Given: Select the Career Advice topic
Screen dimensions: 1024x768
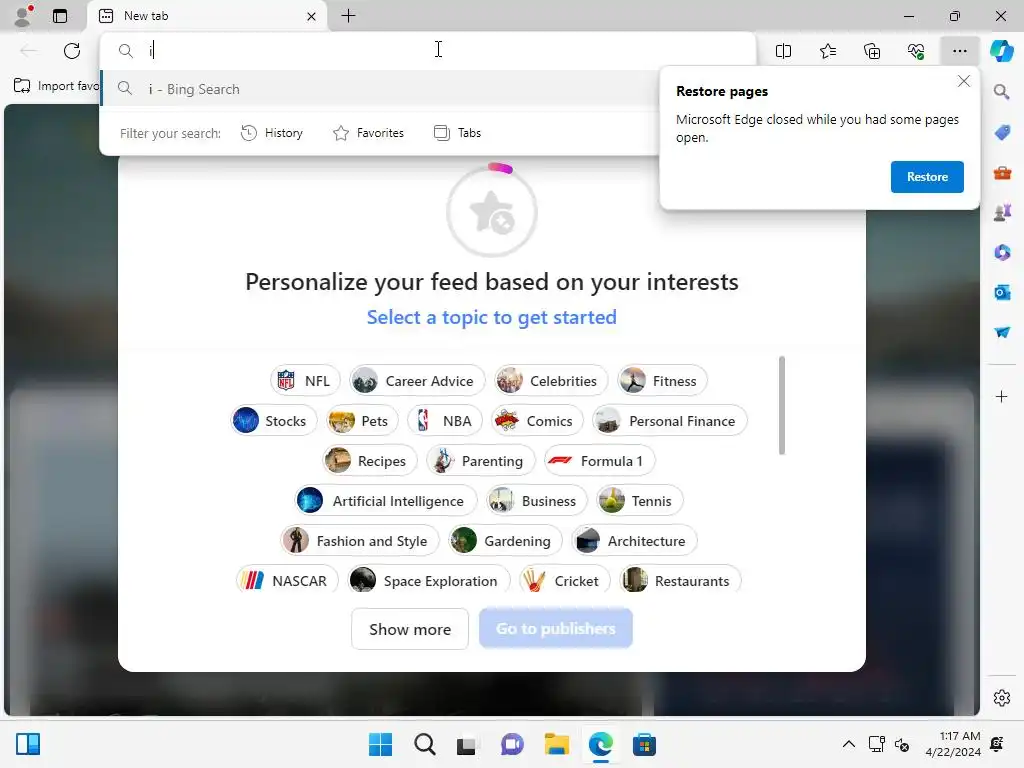Looking at the screenshot, I should [417, 381].
